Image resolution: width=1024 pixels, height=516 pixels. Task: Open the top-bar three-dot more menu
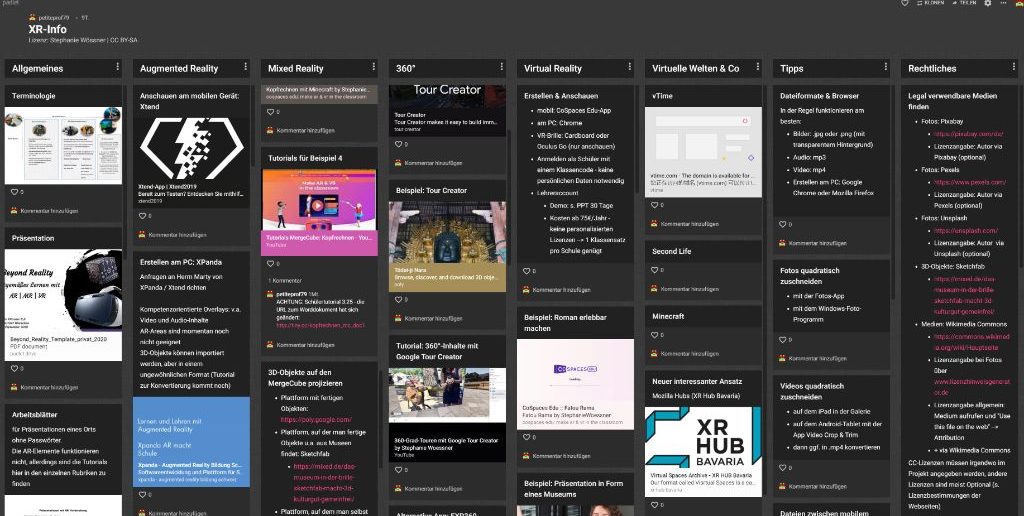tap(1004, 3)
